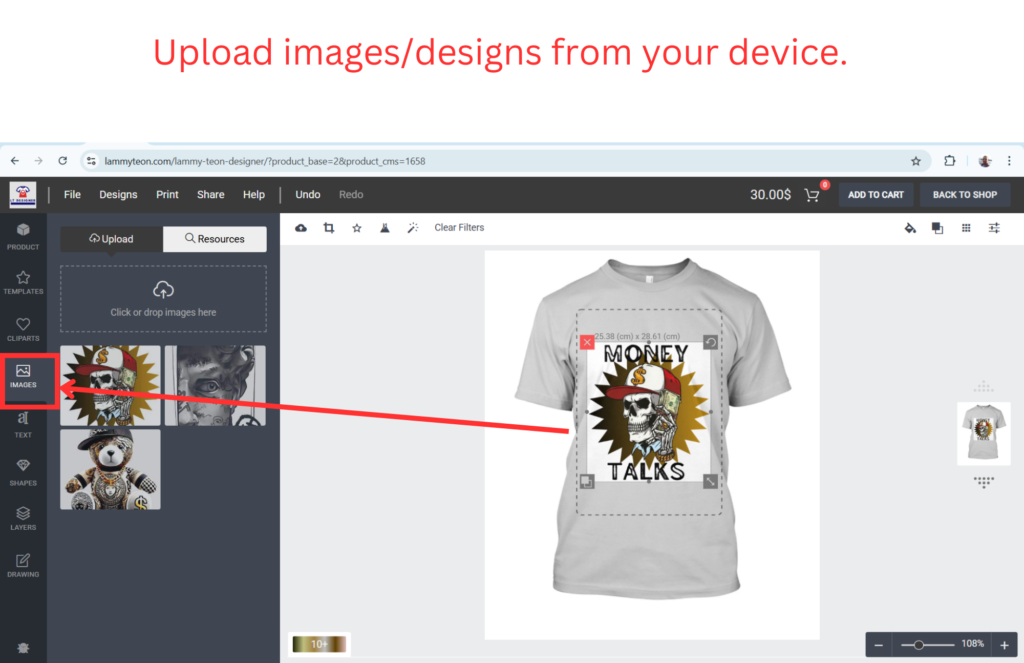1024x663 pixels.
Task: Open the browser three-dot menu
Action: [x=1009, y=161]
